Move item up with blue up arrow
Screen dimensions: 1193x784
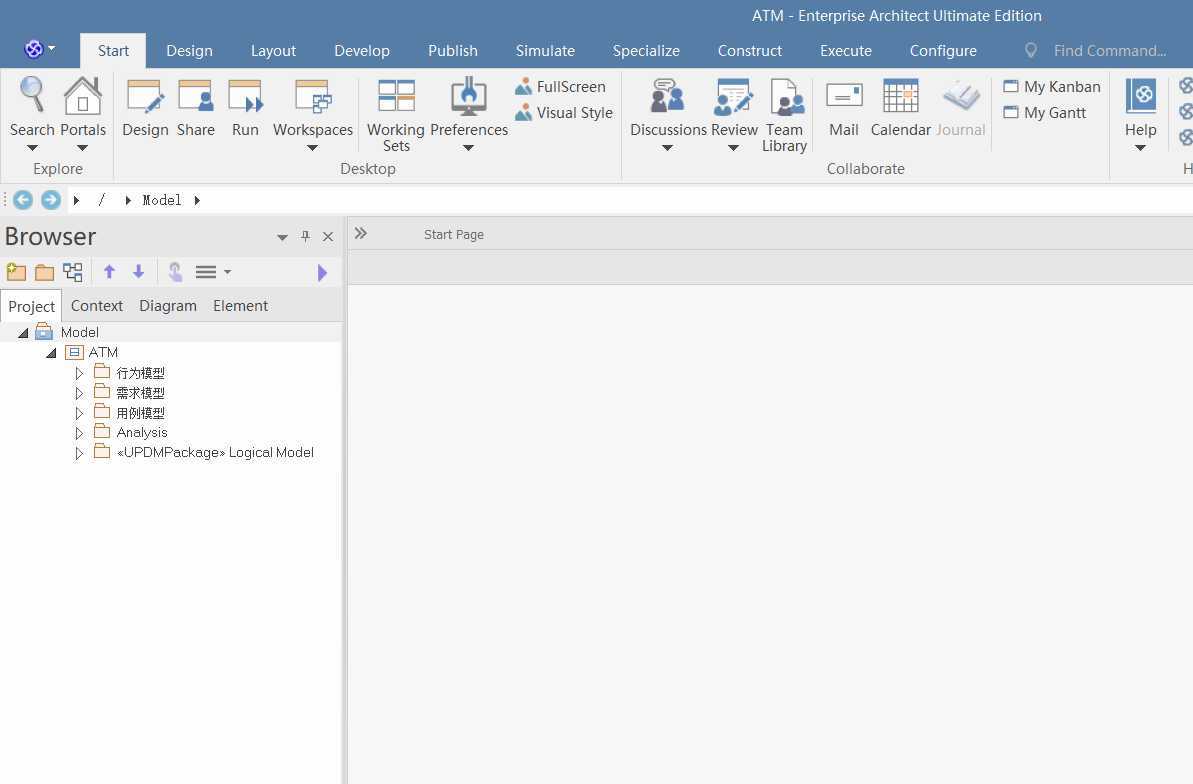(110, 272)
